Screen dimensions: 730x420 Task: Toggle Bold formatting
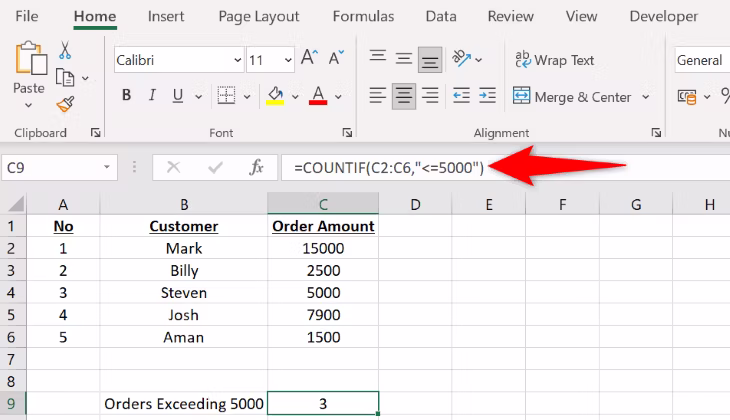127,97
